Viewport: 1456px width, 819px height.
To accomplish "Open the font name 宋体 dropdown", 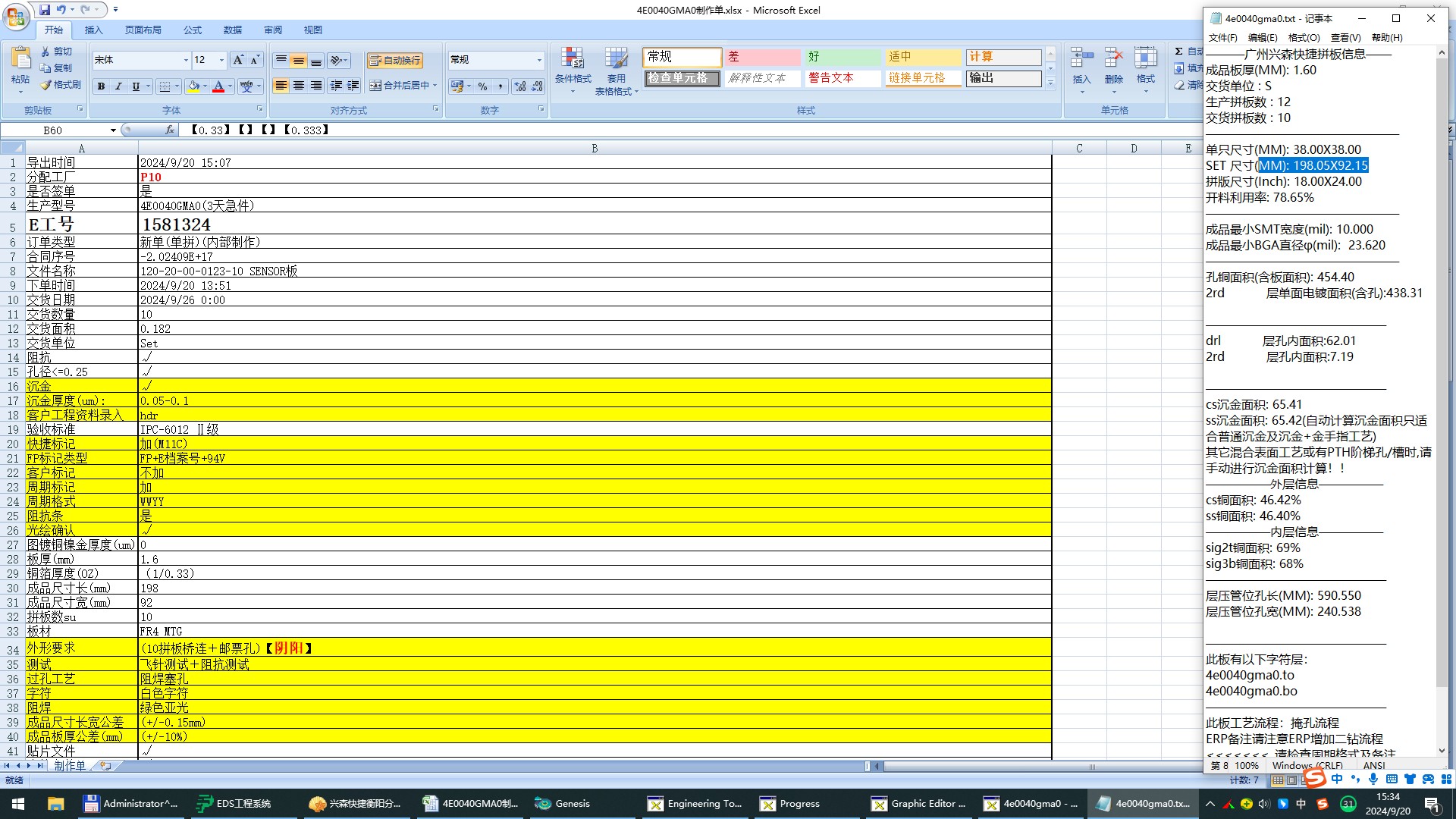I will [186, 60].
